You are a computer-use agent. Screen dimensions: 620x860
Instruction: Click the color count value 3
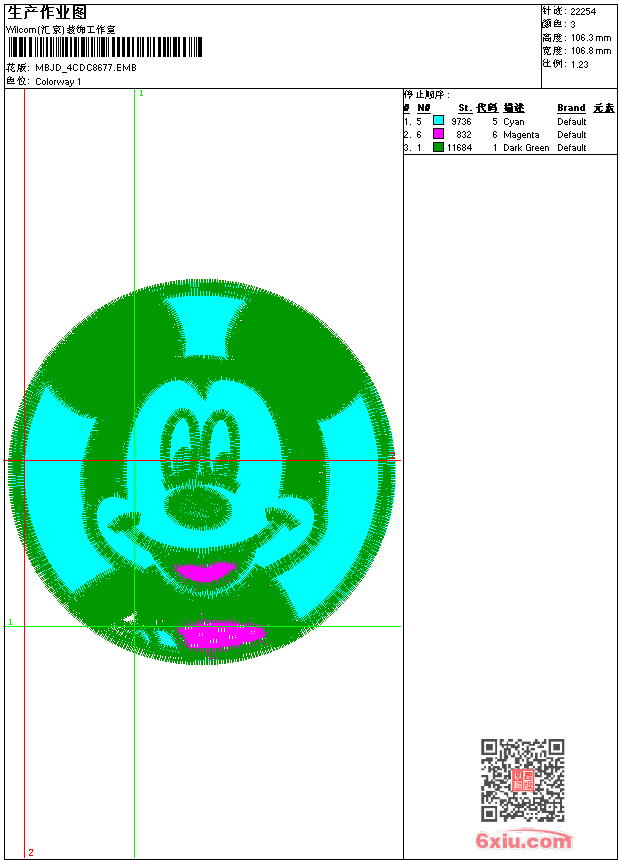573,25
